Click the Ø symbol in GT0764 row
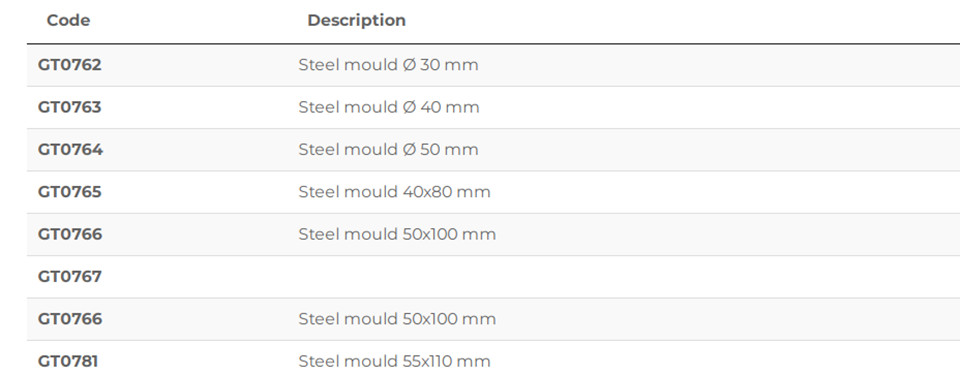Viewport: 960px width, 375px height. [x=410, y=150]
